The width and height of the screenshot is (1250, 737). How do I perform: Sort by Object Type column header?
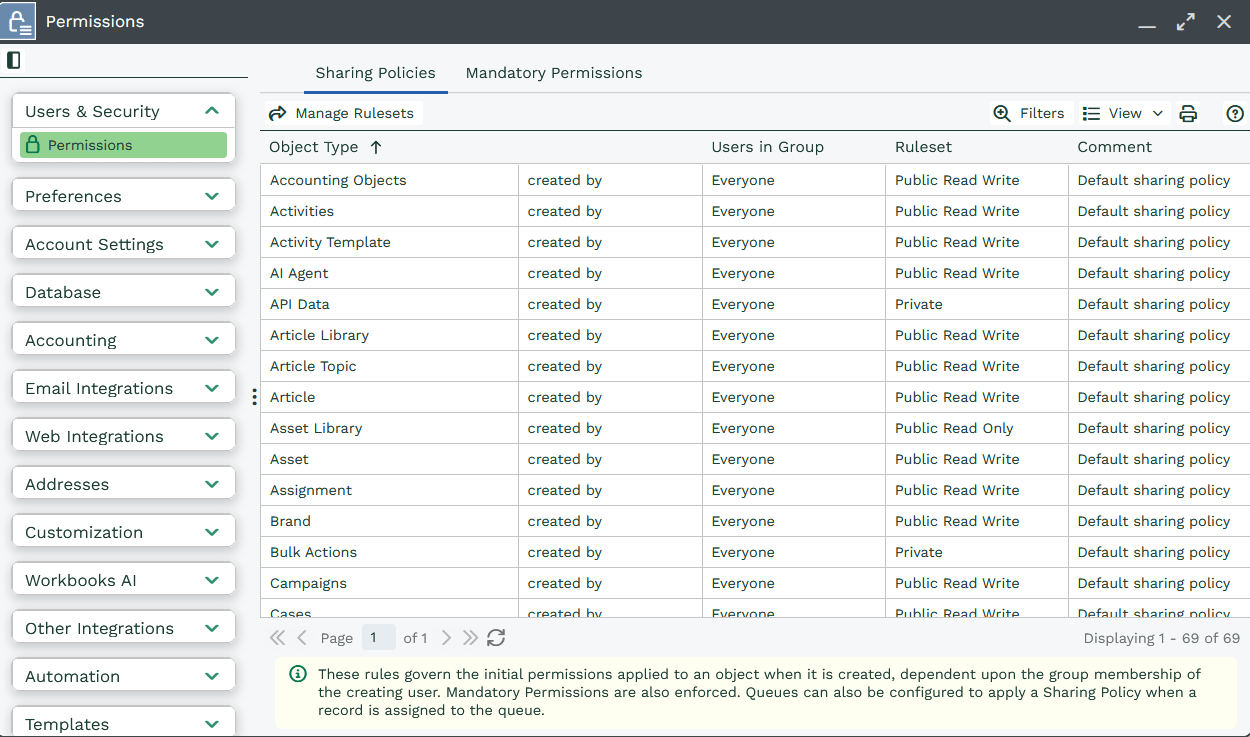314,147
